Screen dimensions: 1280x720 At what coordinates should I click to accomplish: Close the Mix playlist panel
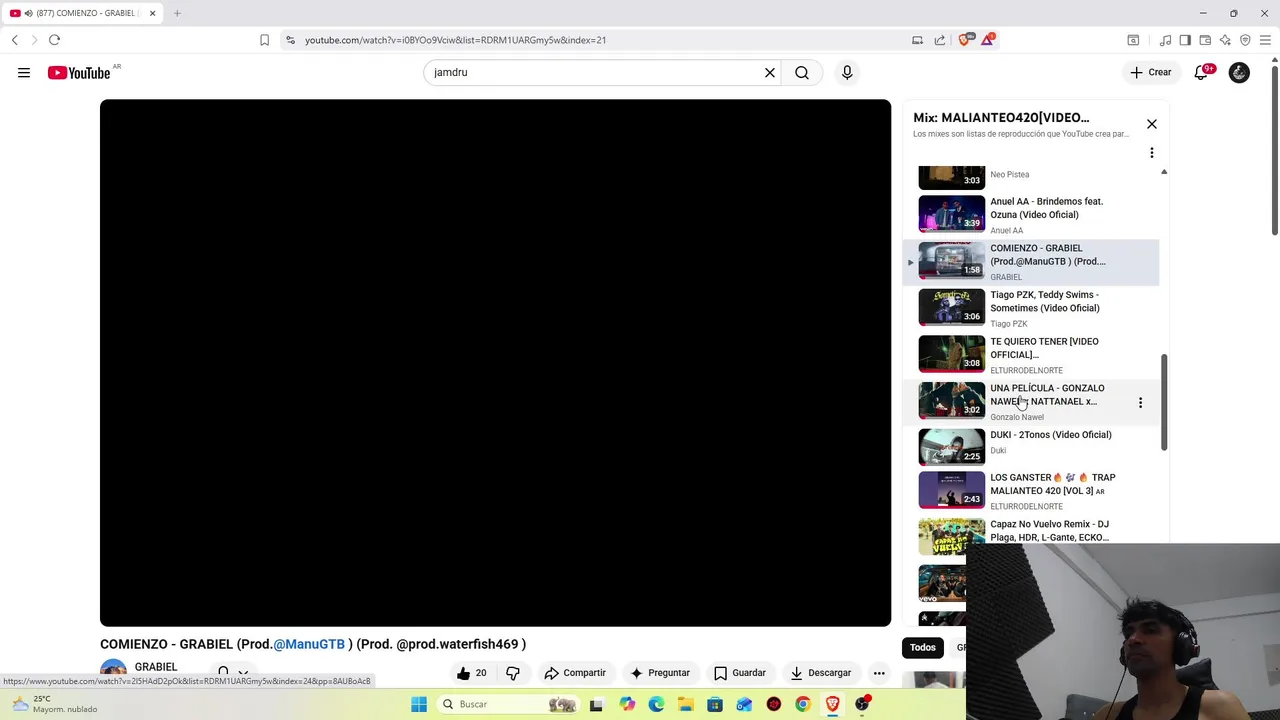coord(1152,124)
